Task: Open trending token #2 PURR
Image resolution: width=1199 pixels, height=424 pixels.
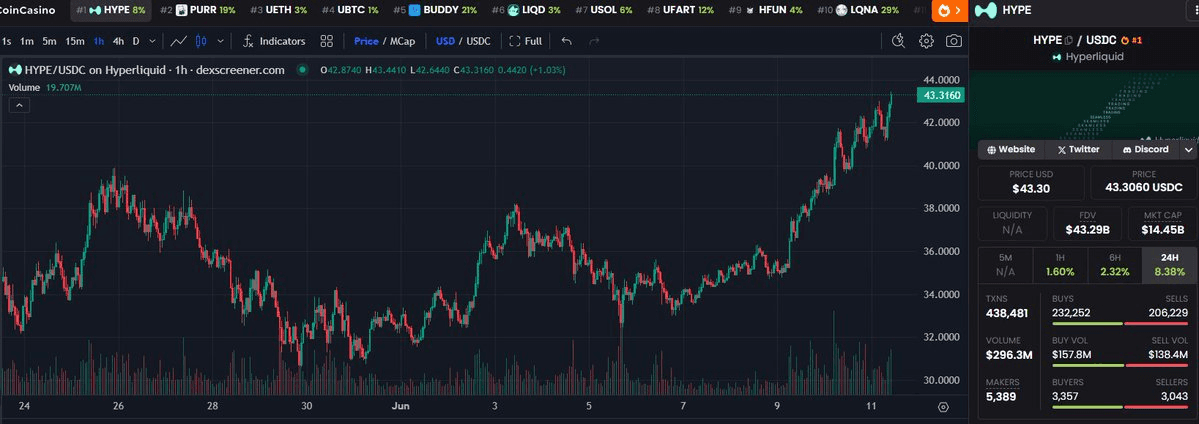Action: [x=198, y=11]
